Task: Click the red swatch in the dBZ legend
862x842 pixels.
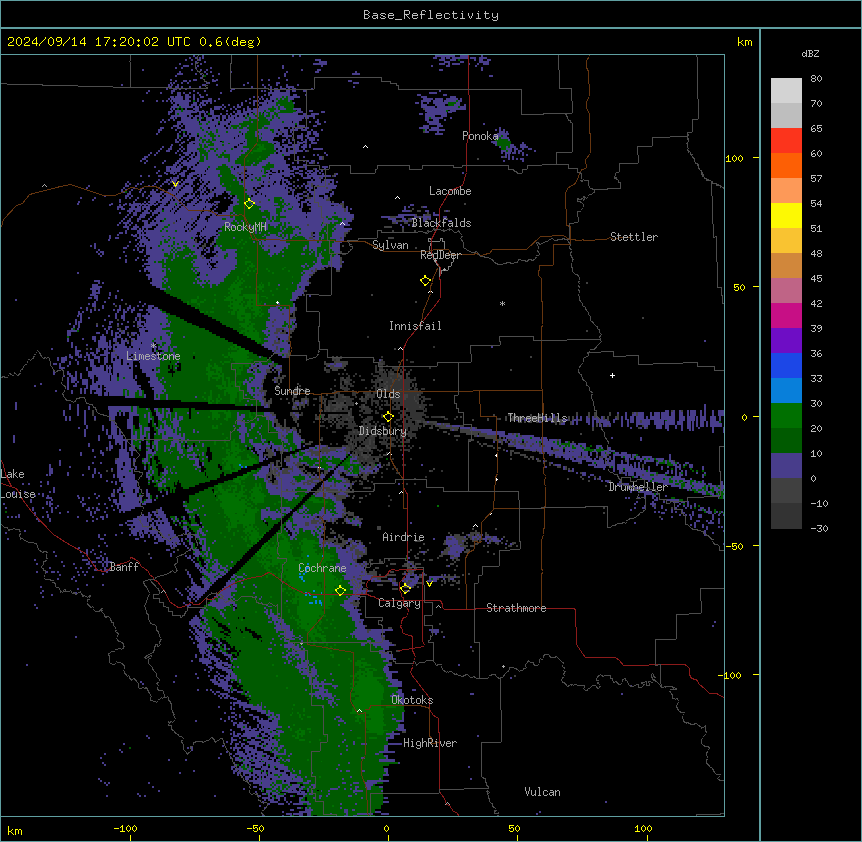Action: [x=786, y=141]
